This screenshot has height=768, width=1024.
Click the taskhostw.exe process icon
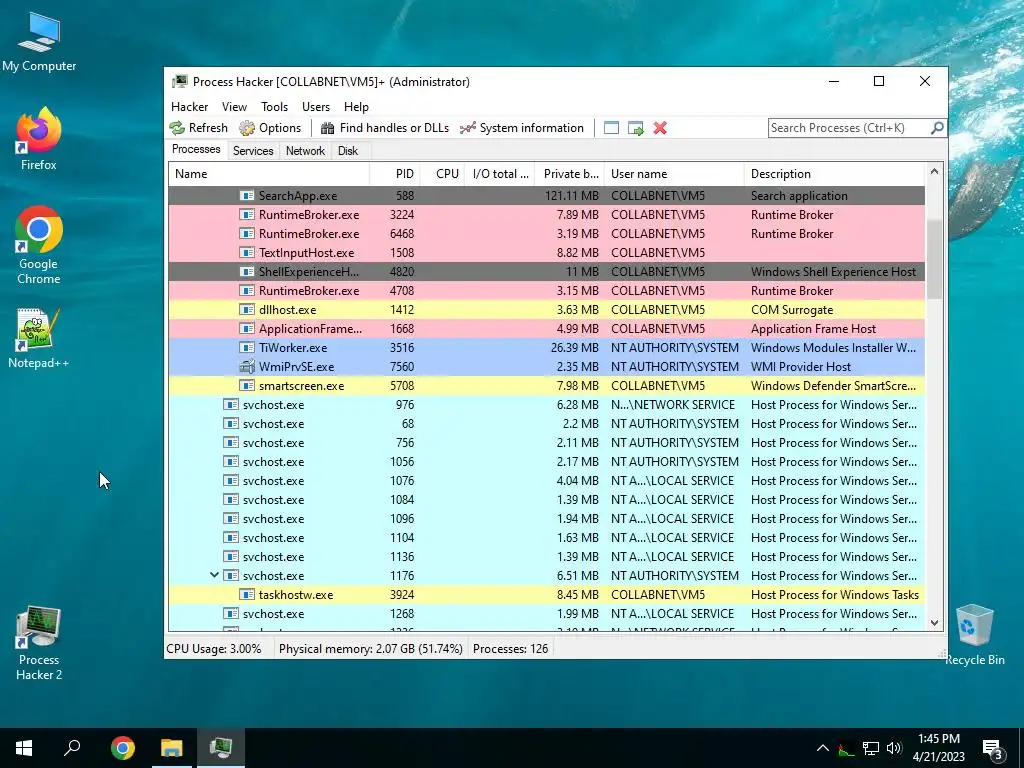tap(247, 594)
